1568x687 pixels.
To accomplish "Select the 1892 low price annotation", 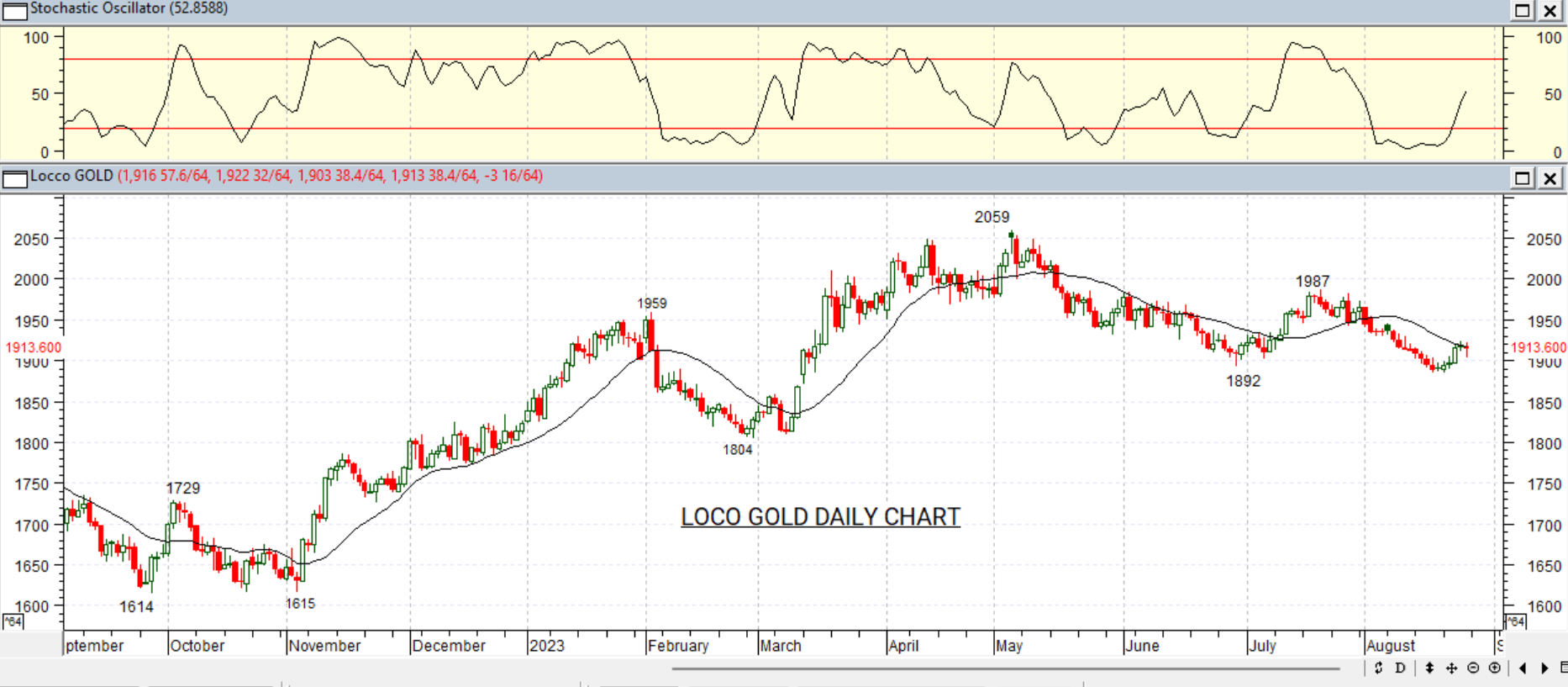I will pyautogui.click(x=1243, y=381).
